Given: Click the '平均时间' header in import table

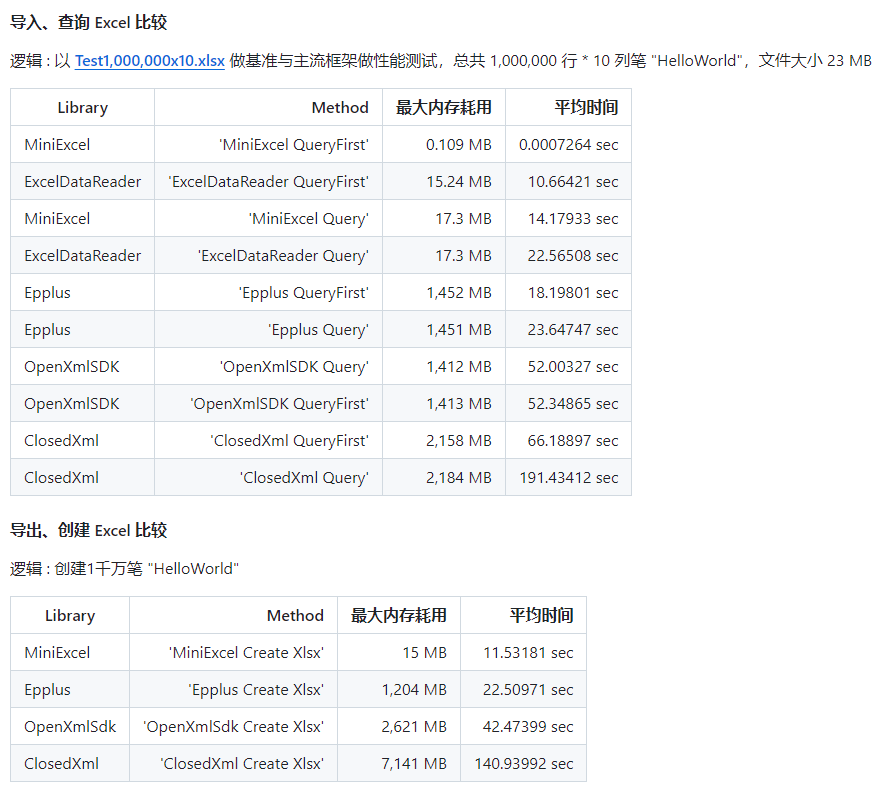Looking at the screenshot, I should 586,108.
